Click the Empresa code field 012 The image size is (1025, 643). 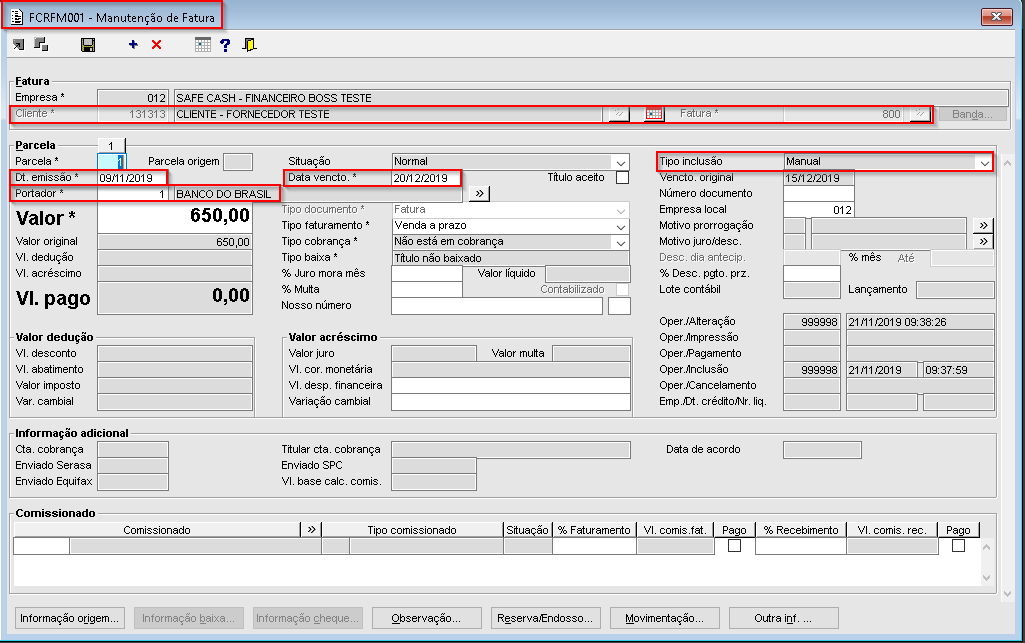pos(133,97)
